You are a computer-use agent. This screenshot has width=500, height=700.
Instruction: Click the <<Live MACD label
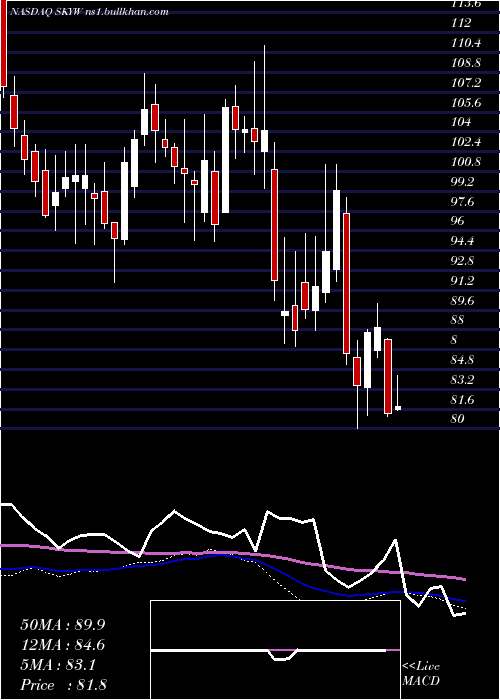click(421, 674)
